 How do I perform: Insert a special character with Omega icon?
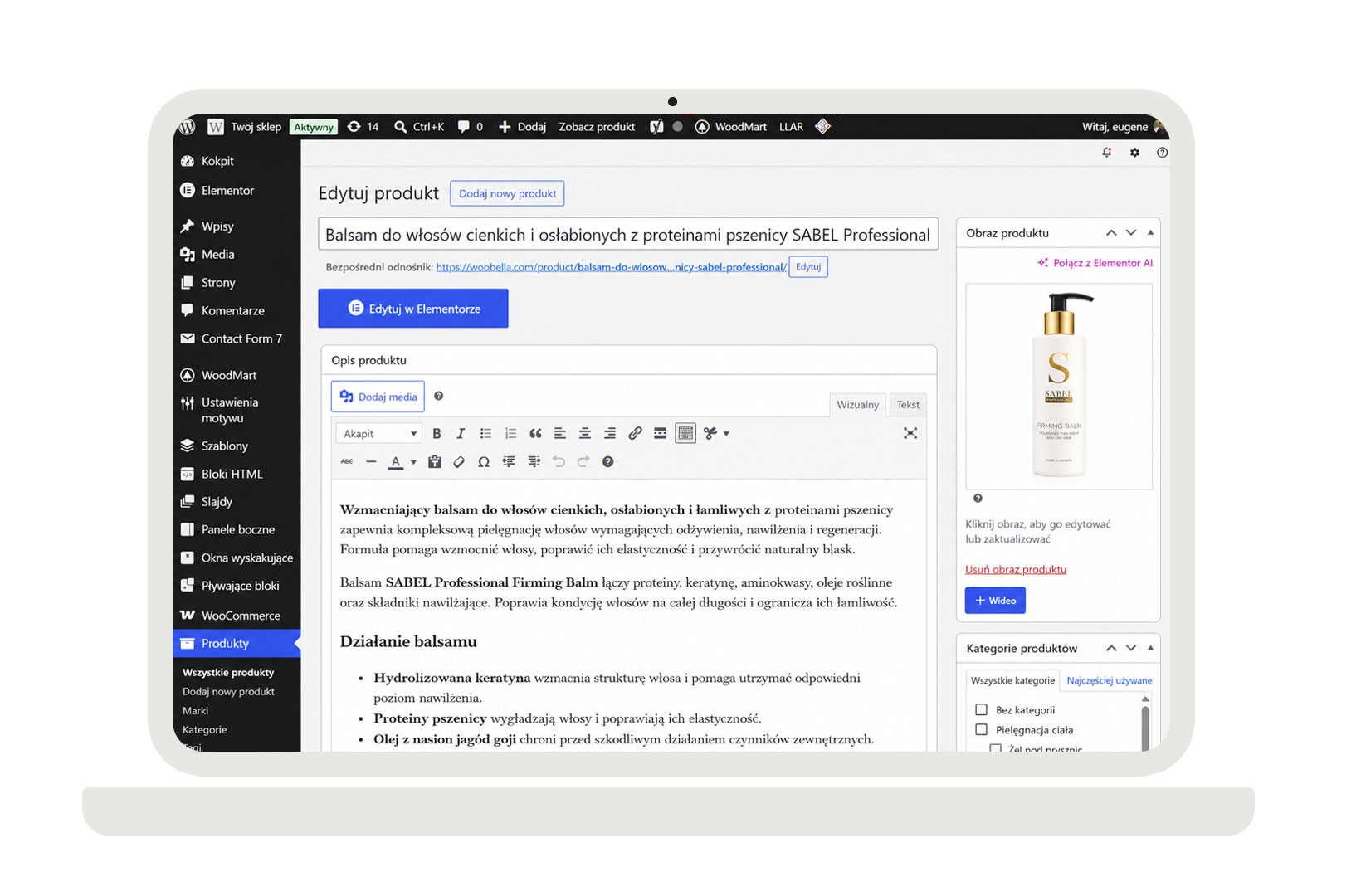[x=484, y=461]
